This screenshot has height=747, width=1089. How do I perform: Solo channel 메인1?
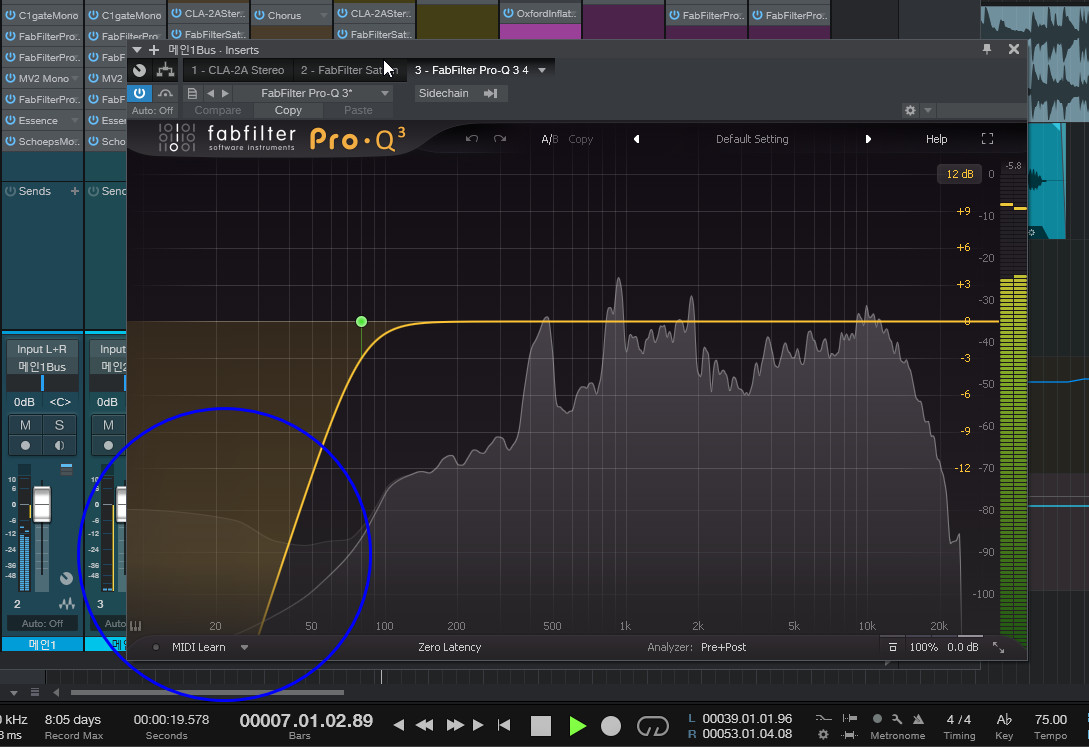(x=59, y=425)
